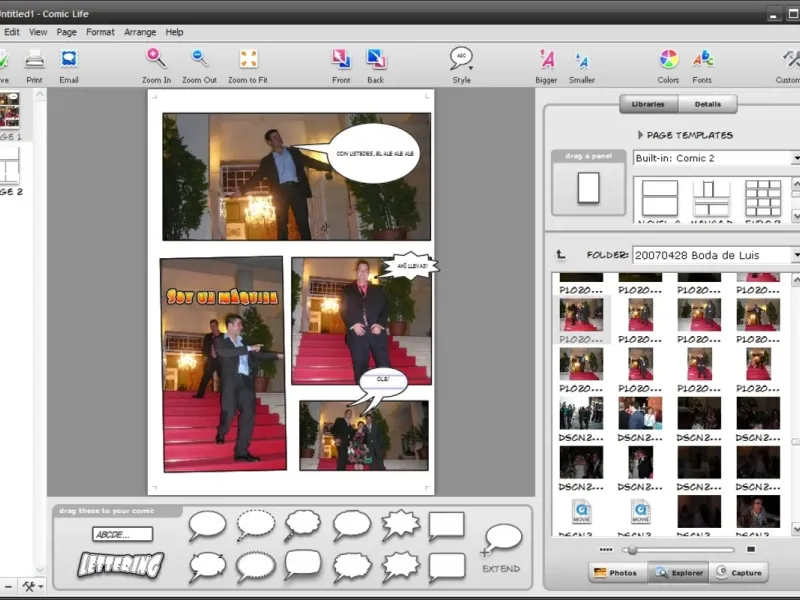Click the Zoom In magnifier icon
Viewport: 800px width, 600px height.
156,59
